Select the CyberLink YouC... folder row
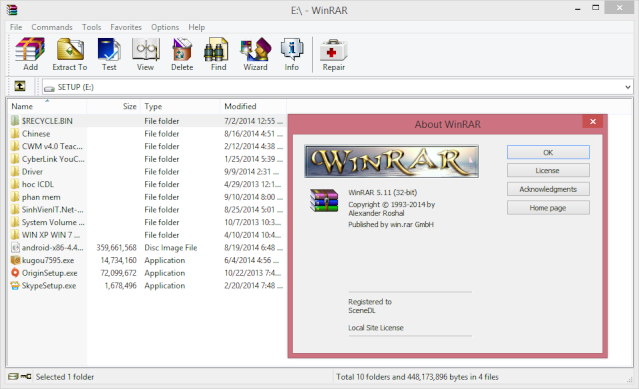Screen dimensions: 639x389 [147, 159]
